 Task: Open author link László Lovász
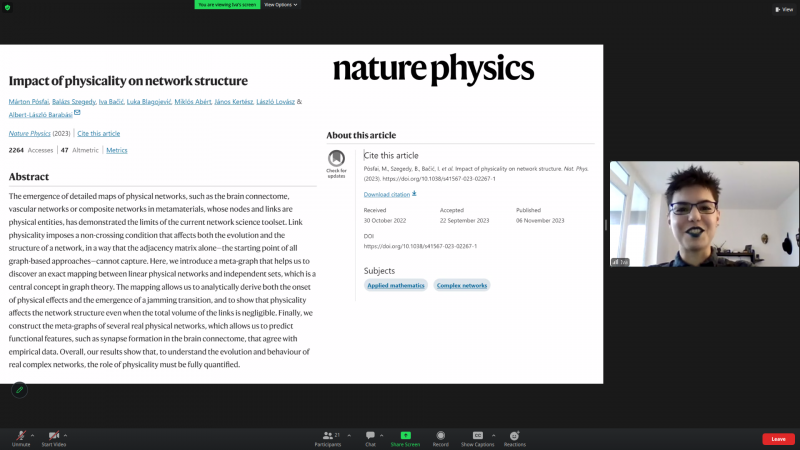[276, 102]
